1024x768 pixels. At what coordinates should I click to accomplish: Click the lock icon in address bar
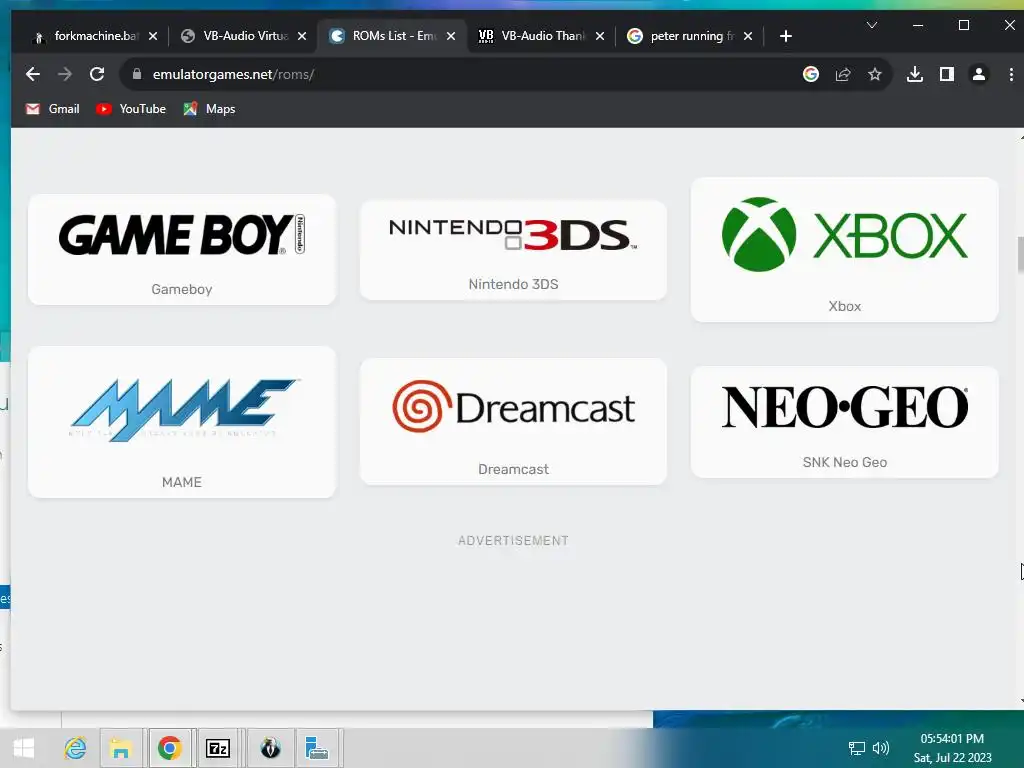click(x=136, y=74)
